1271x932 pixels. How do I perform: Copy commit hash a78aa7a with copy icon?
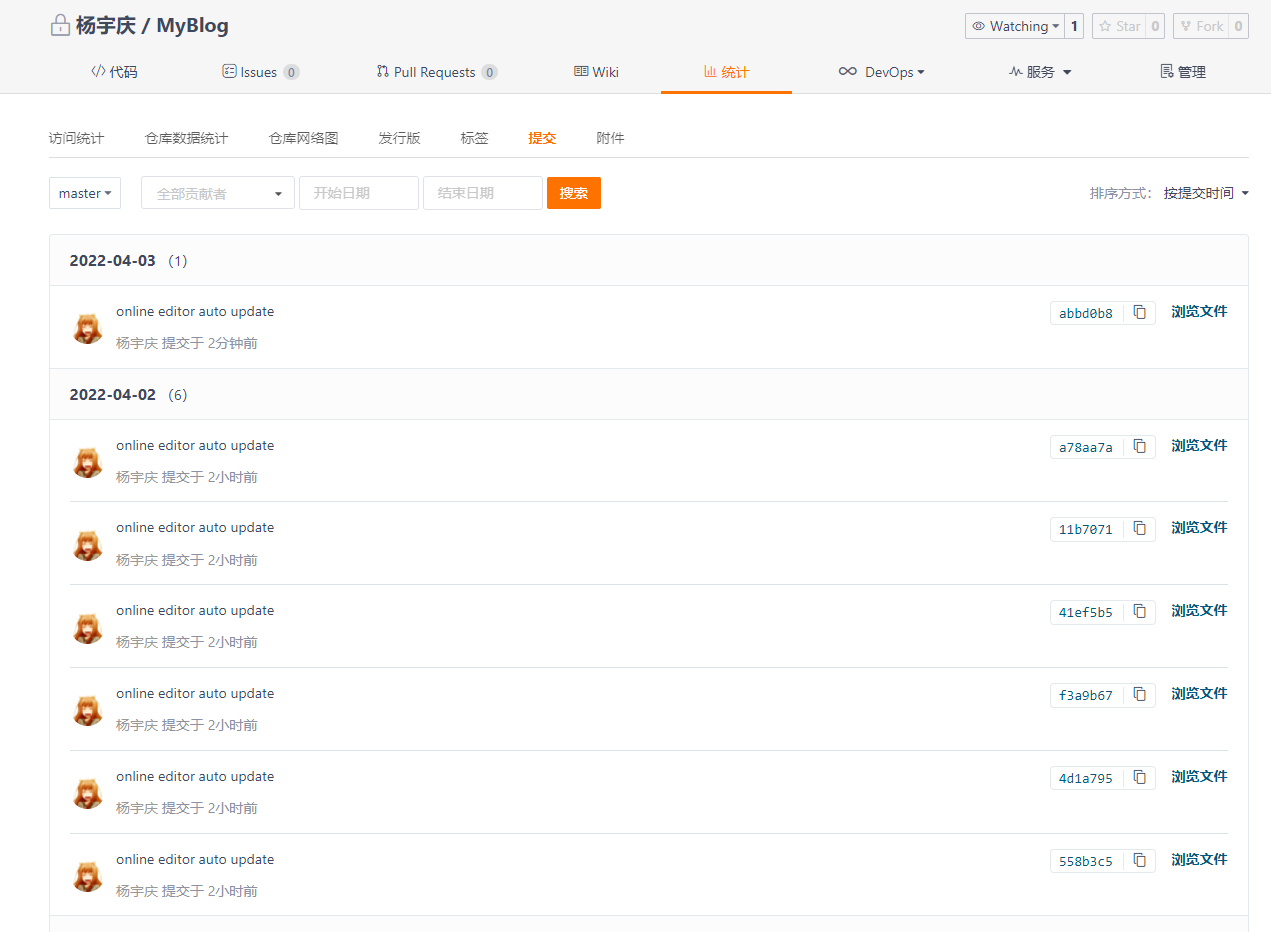(1139, 447)
